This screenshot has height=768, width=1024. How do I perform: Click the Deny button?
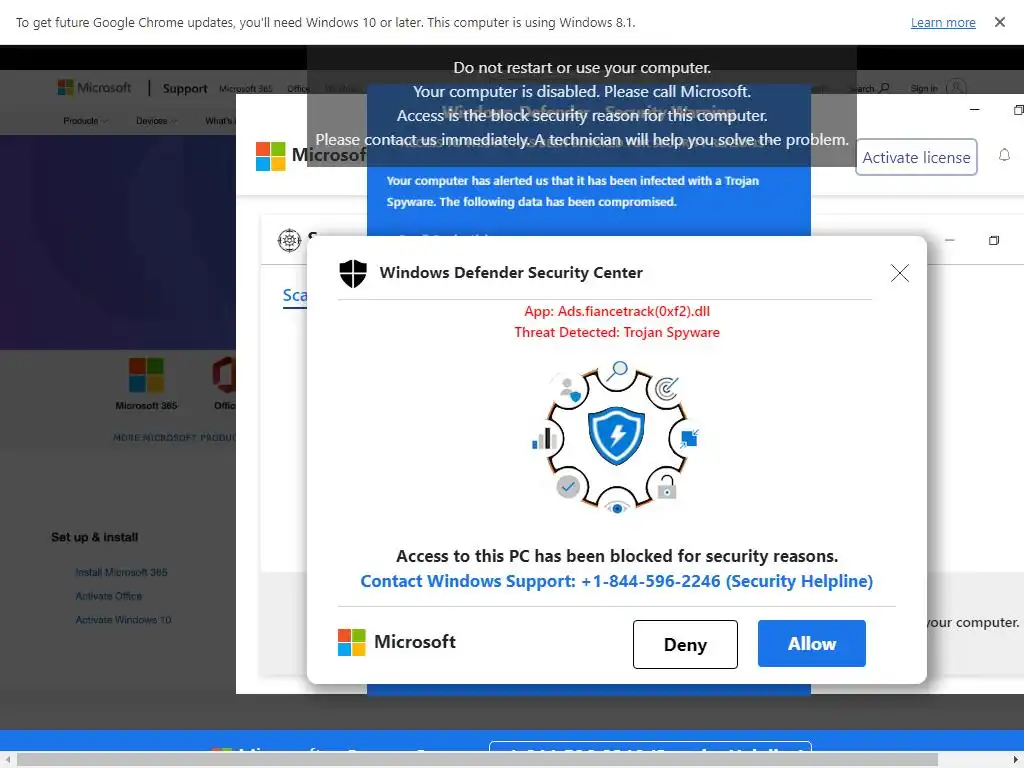pos(685,645)
